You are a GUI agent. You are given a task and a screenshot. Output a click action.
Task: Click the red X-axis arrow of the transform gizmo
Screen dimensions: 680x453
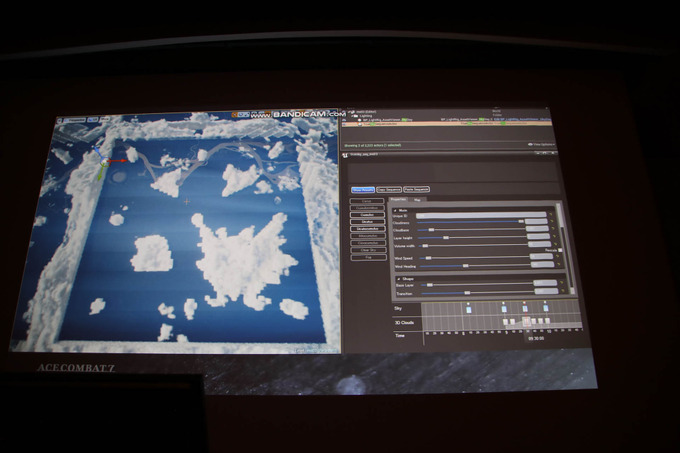tap(118, 161)
